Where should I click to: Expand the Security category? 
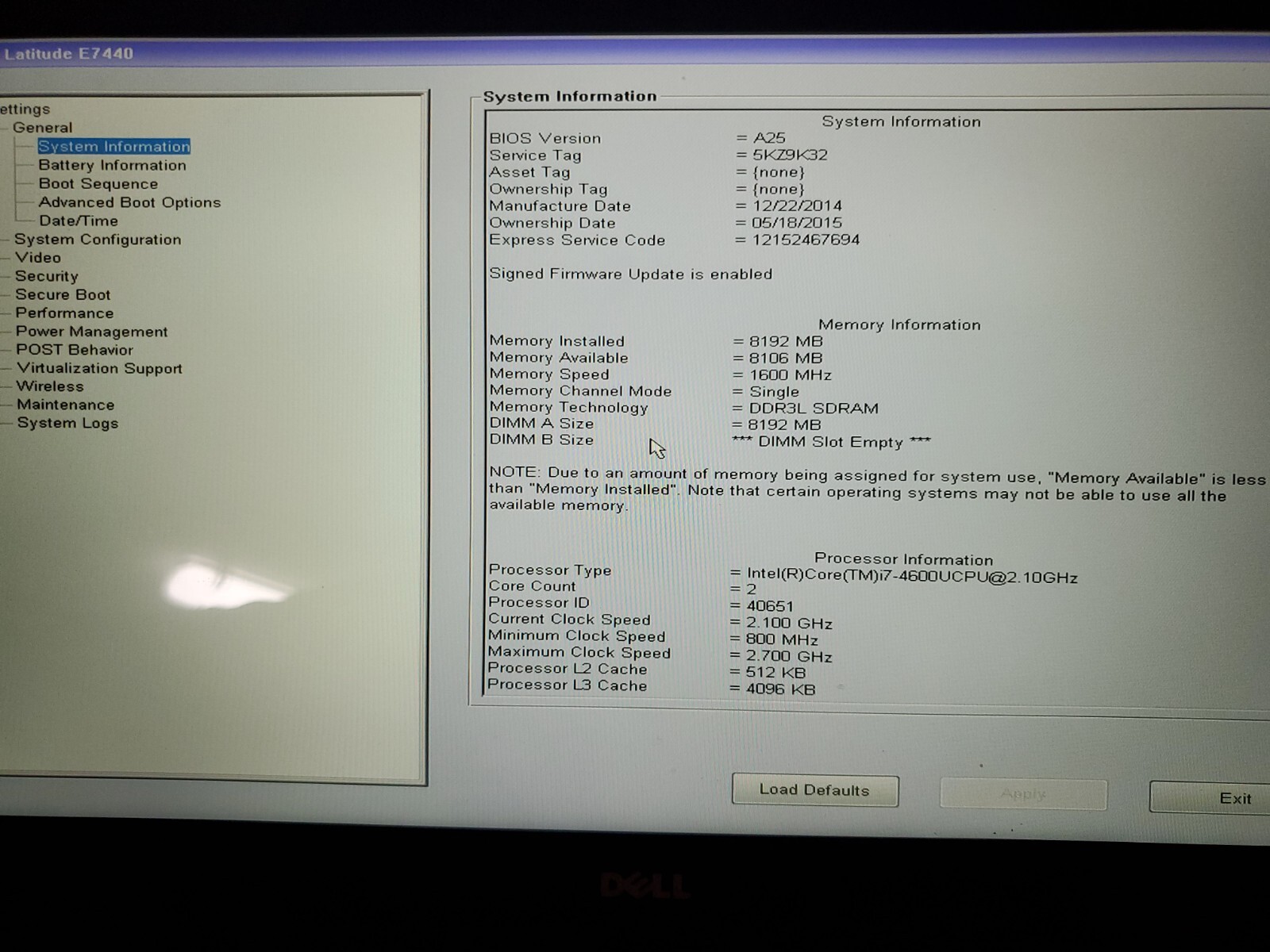[x=46, y=276]
